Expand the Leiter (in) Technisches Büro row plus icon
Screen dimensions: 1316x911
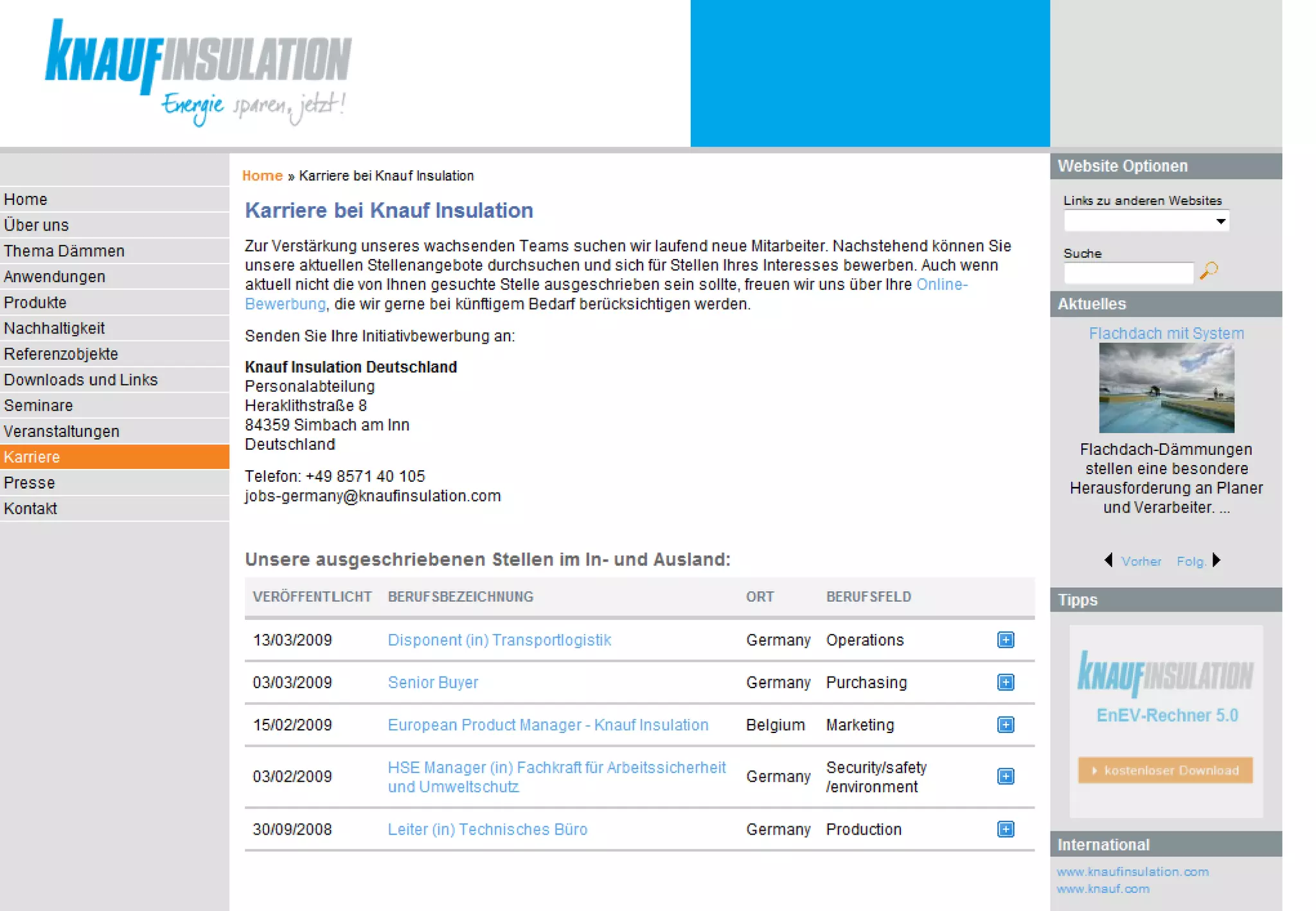coord(1006,829)
